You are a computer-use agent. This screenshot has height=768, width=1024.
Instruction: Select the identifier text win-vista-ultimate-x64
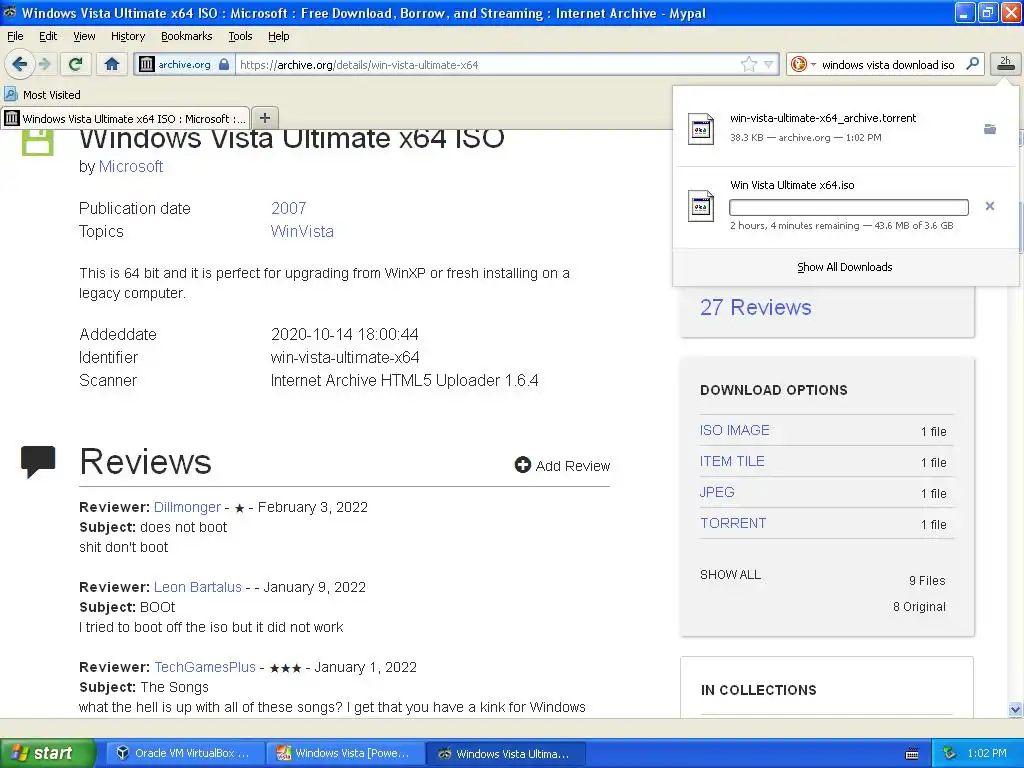(345, 357)
